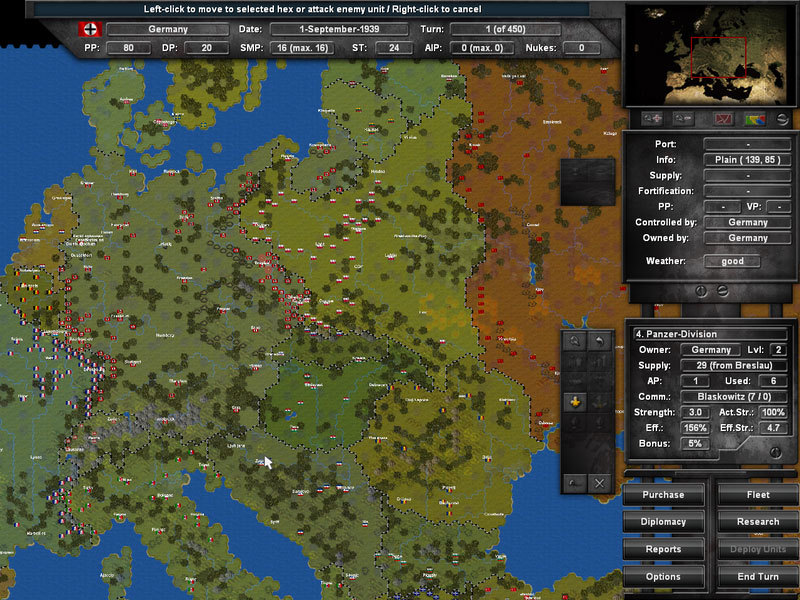The width and height of the screenshot is (800, 600).
Task: Click the Eff. value 156%
Action: coord(695,428)
